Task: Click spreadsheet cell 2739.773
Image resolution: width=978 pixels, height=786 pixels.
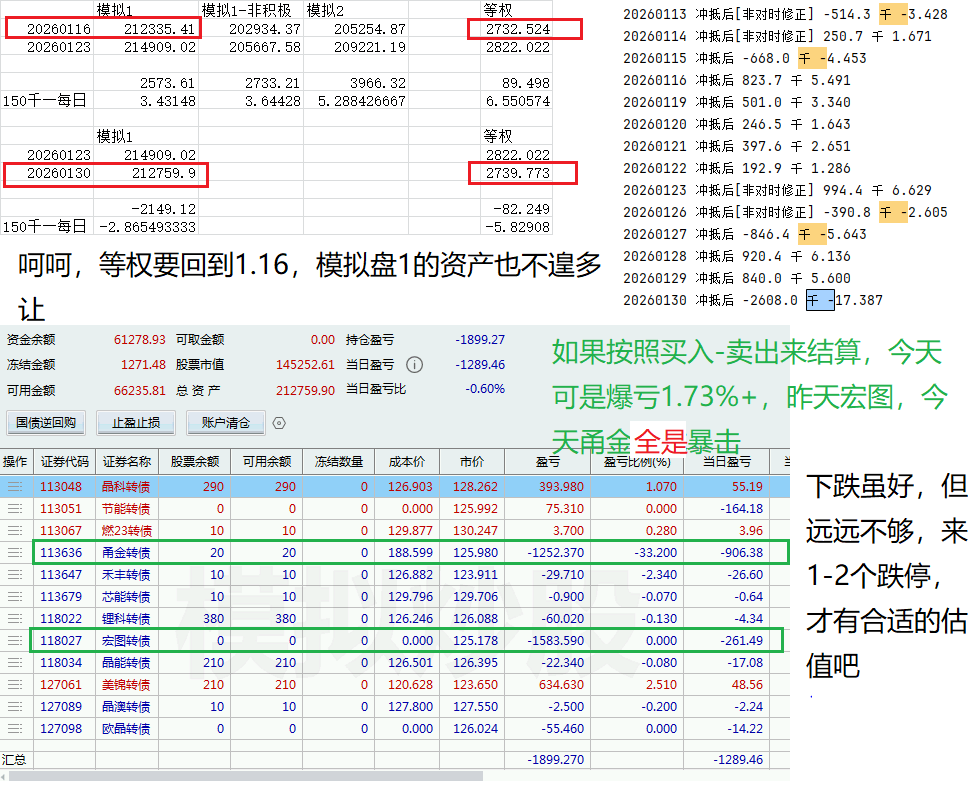Action: pyautogui.click(x=518, y=173)
